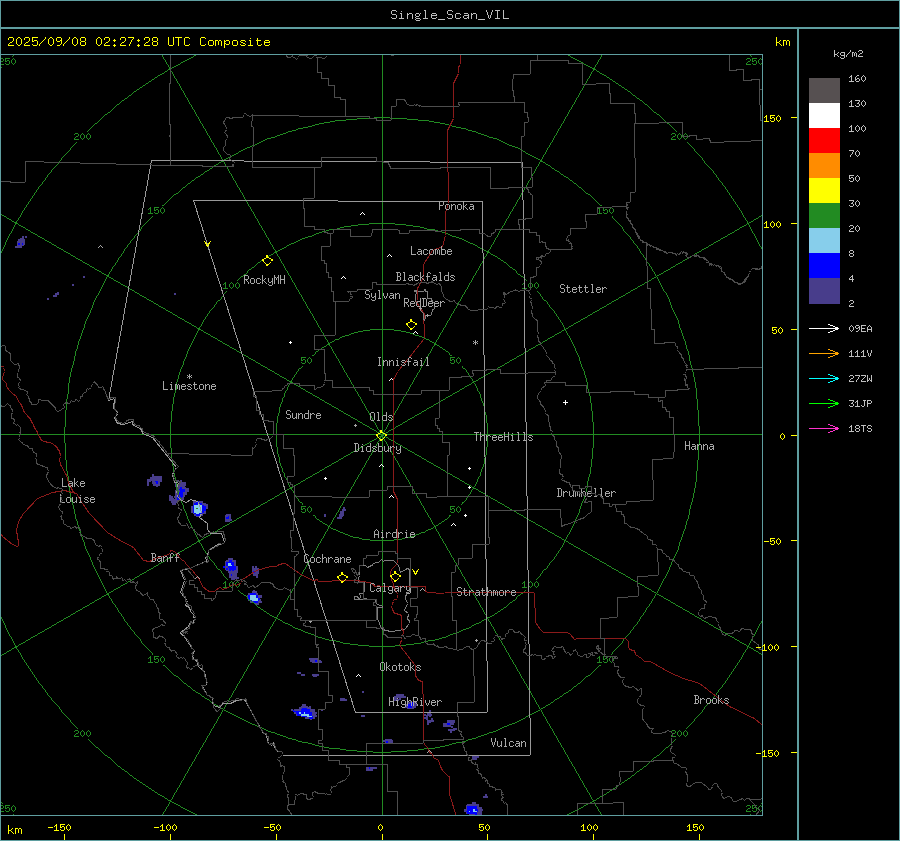Select the yellow diamond at radar center
The height and width of the screenshot is (841, 900).
(381, 436)
